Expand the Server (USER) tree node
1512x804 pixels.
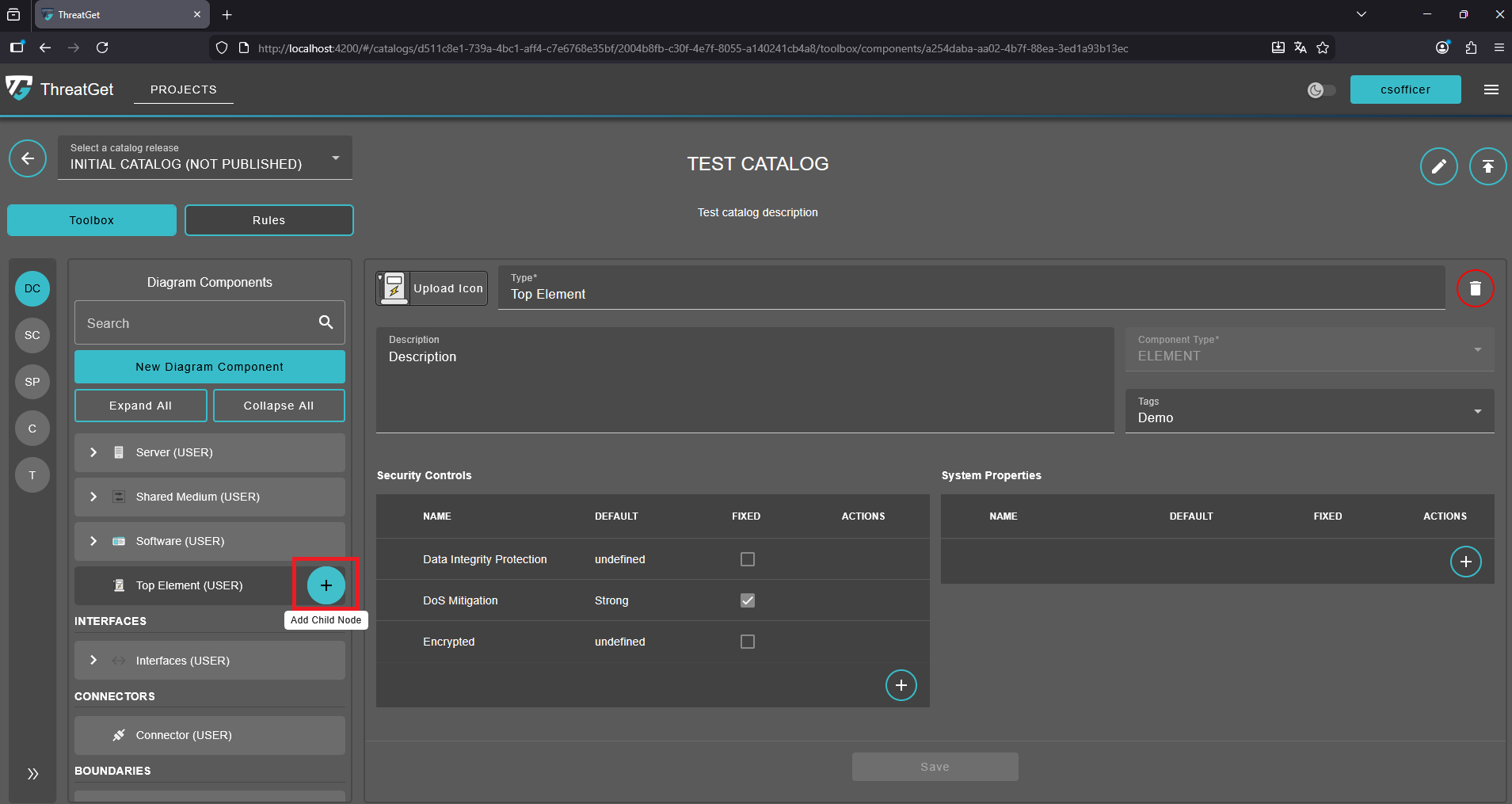coord(93,452)
